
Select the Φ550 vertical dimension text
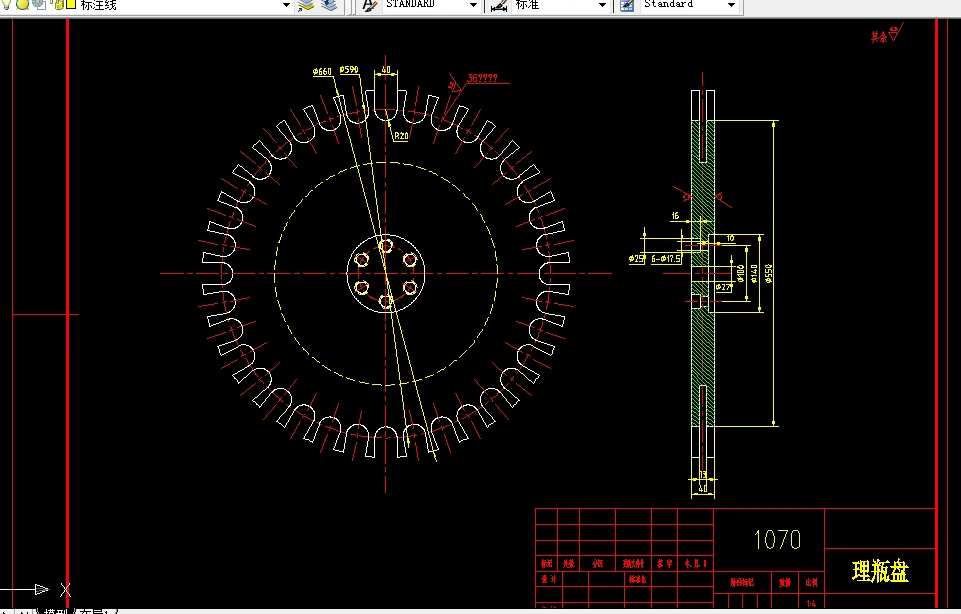(x=769, y=273)
